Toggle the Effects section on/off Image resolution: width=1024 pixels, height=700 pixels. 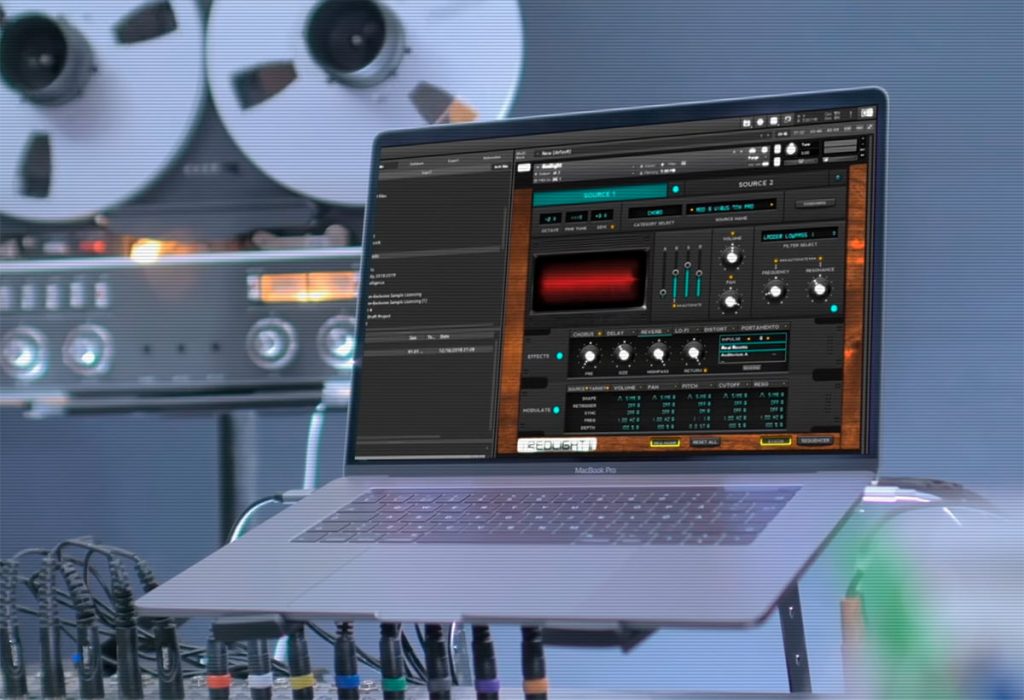pos(560,356)
